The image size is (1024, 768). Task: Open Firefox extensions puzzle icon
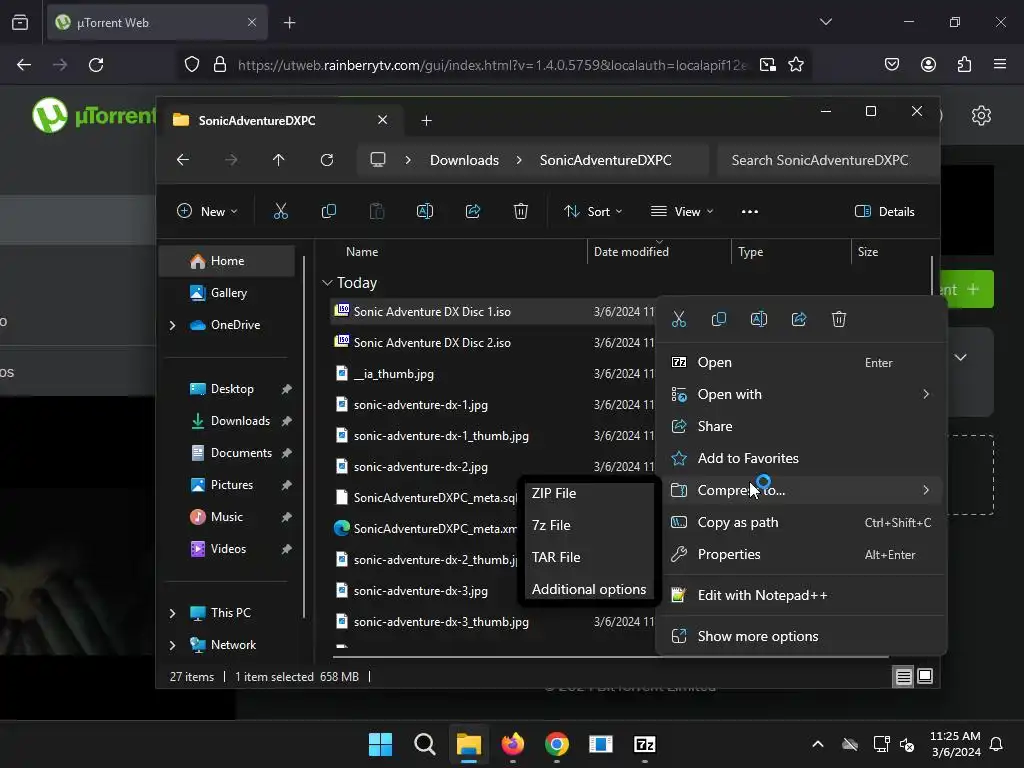coord(964,64)
